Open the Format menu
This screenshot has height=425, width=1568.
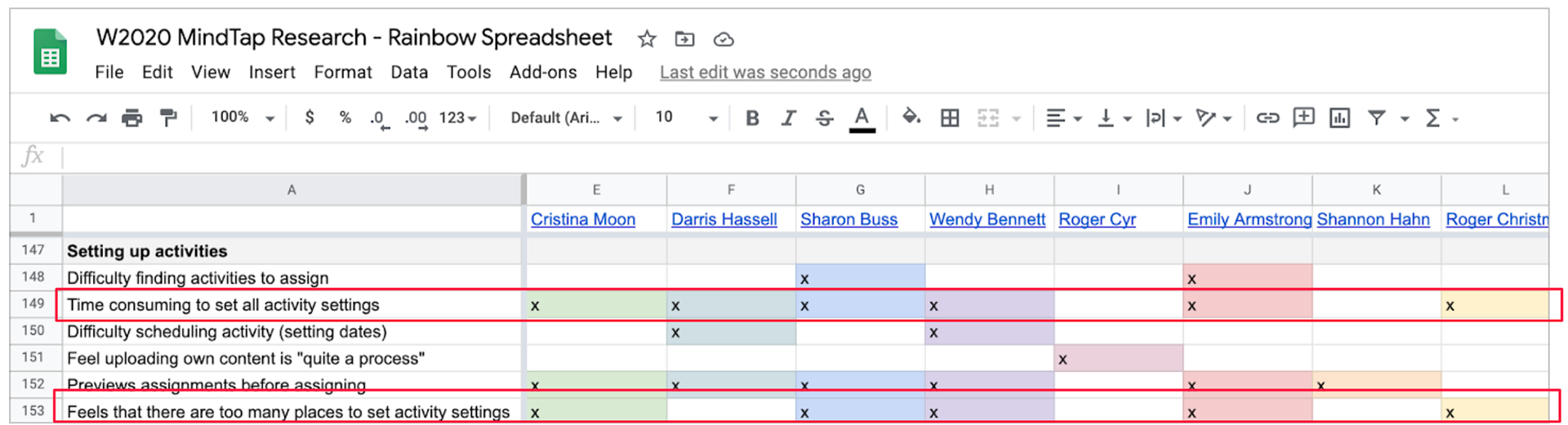click(x=343, y=73)
